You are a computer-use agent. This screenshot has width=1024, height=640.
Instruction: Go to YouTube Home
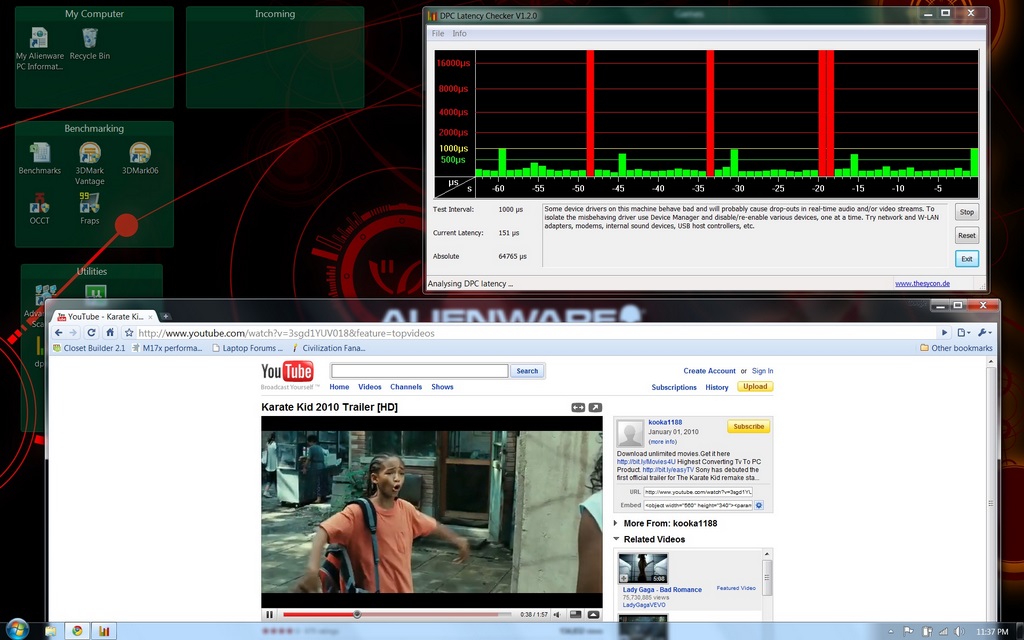pos(339,387)
